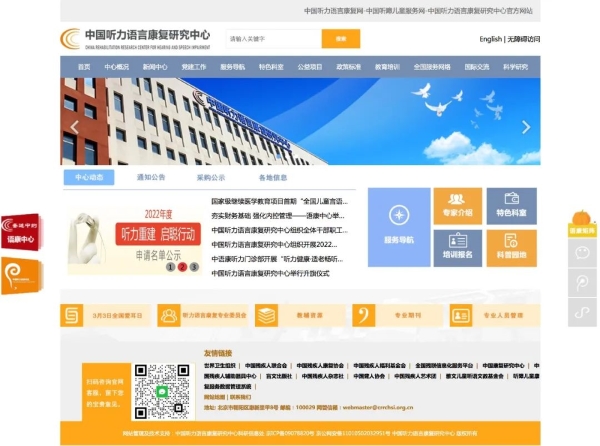Open news item 研究中心组织开展2022
Image resolution: width=600 pixels, height=446 pixels.
tap(274, 244)
